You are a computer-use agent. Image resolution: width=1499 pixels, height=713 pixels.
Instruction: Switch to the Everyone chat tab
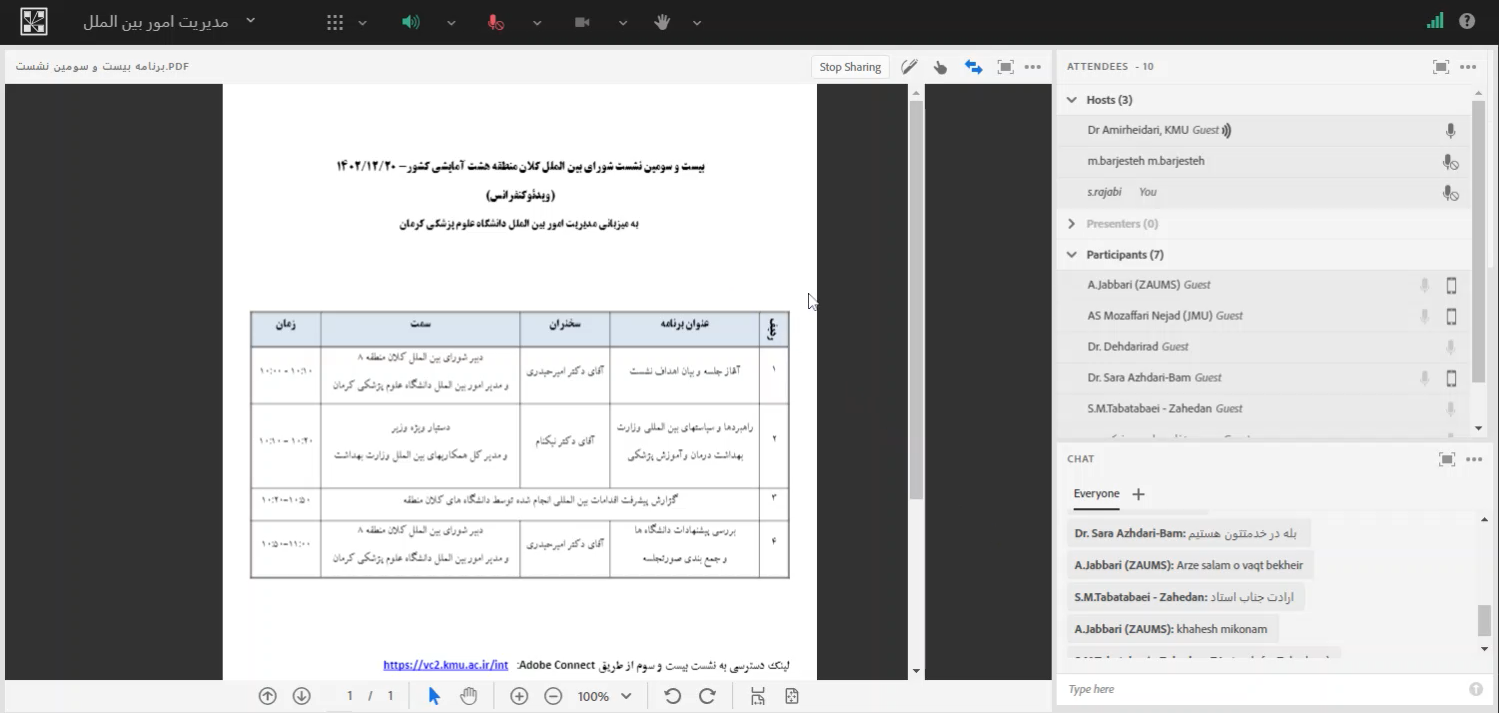(1096, 494)
